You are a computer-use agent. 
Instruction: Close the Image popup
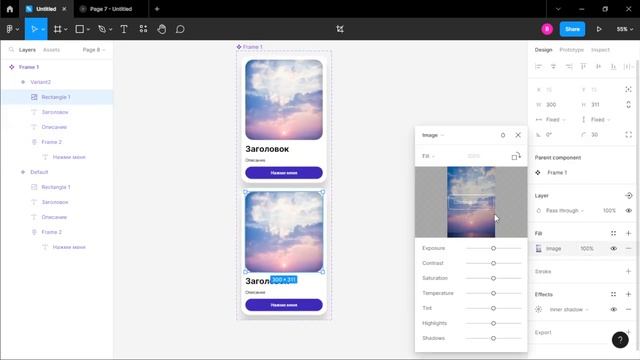518,135
